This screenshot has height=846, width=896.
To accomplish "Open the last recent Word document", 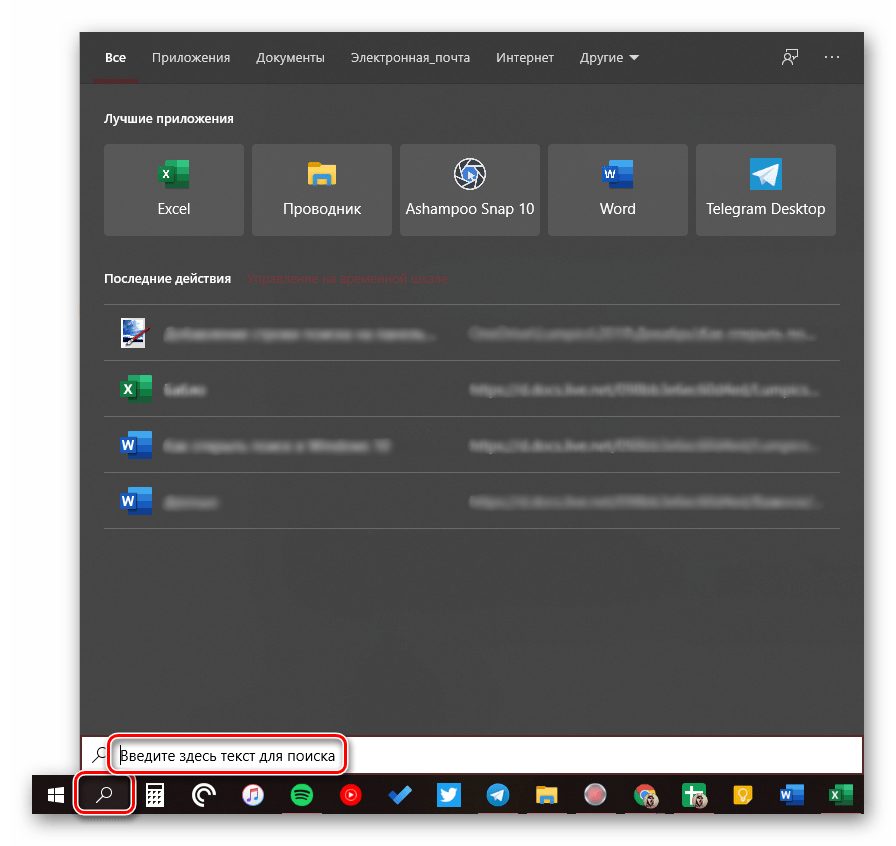I will point(472,501).
